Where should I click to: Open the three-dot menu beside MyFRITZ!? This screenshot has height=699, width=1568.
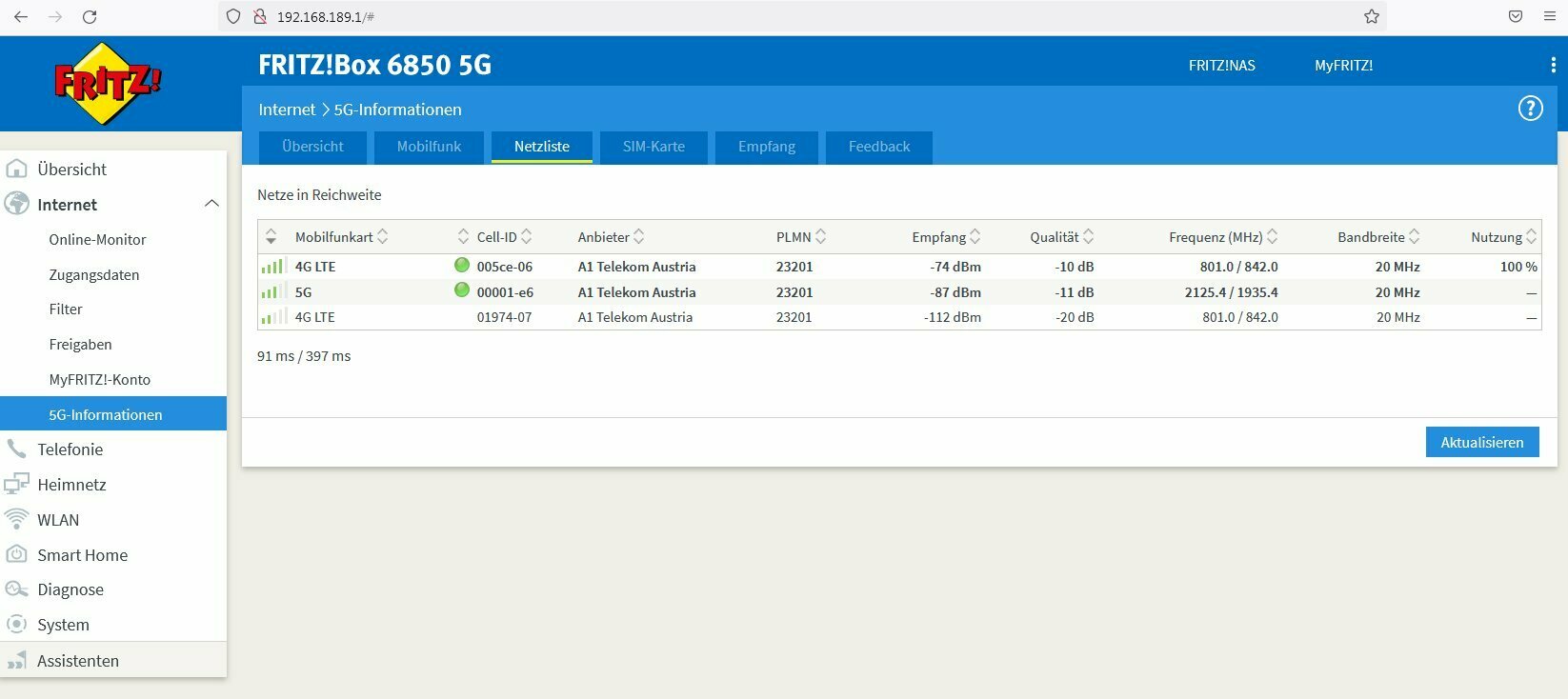click(1554, 65)
